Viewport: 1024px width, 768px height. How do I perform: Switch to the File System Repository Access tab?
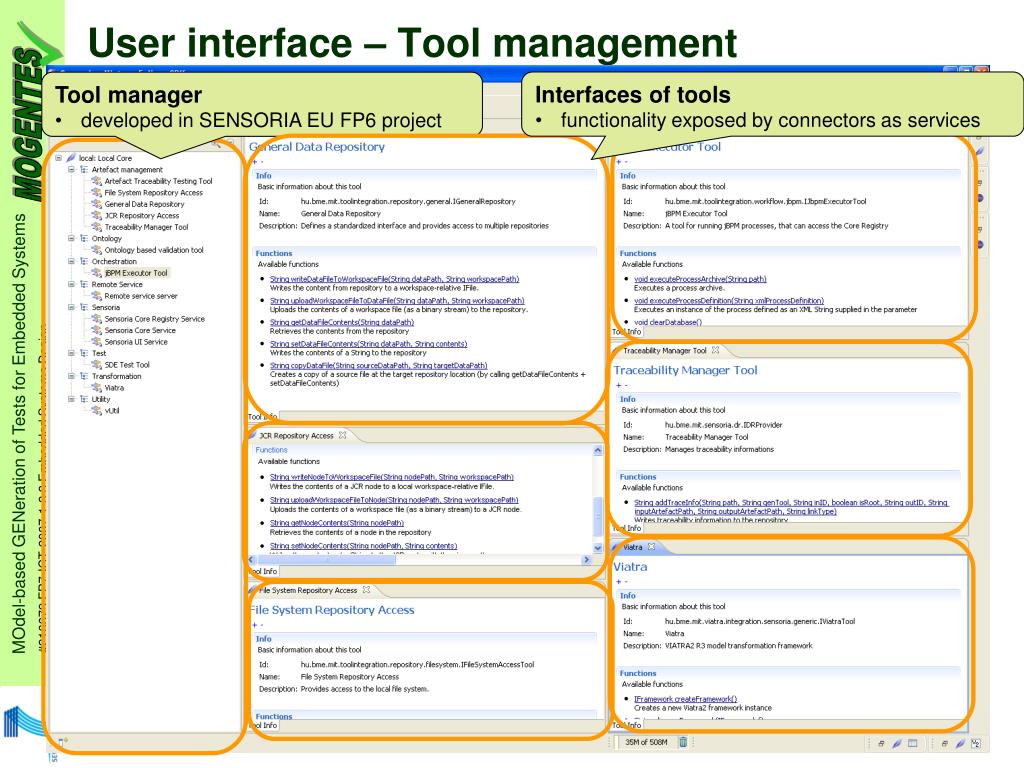308,590
